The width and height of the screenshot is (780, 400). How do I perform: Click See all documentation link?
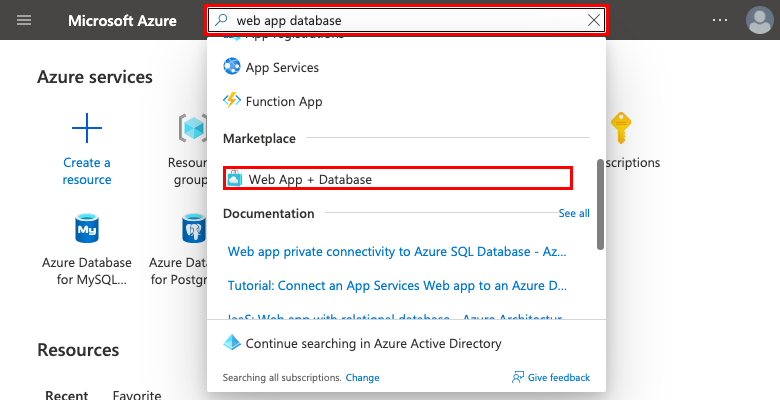[x=574, y=213]
